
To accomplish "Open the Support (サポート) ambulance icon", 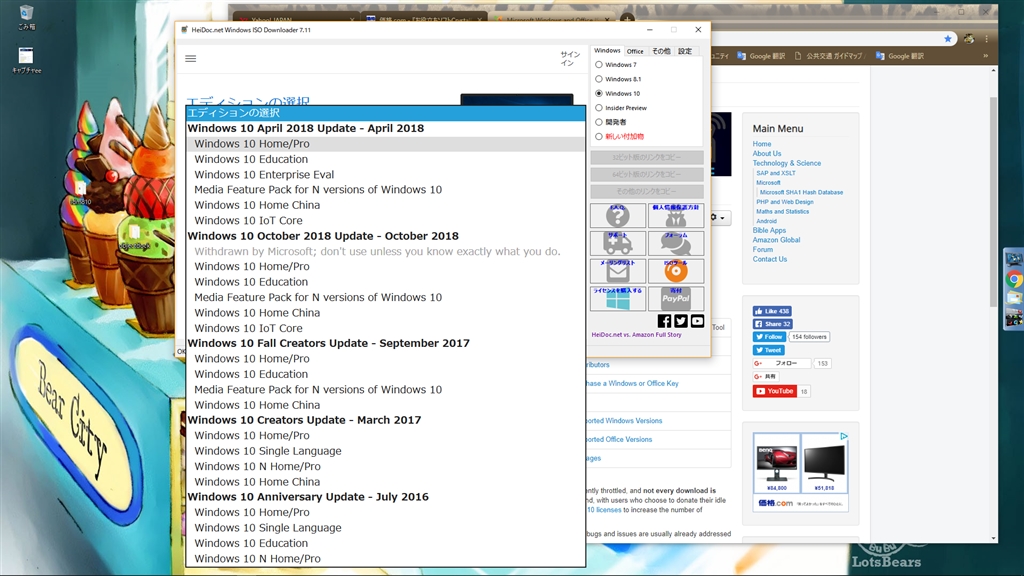I will 618,243.
